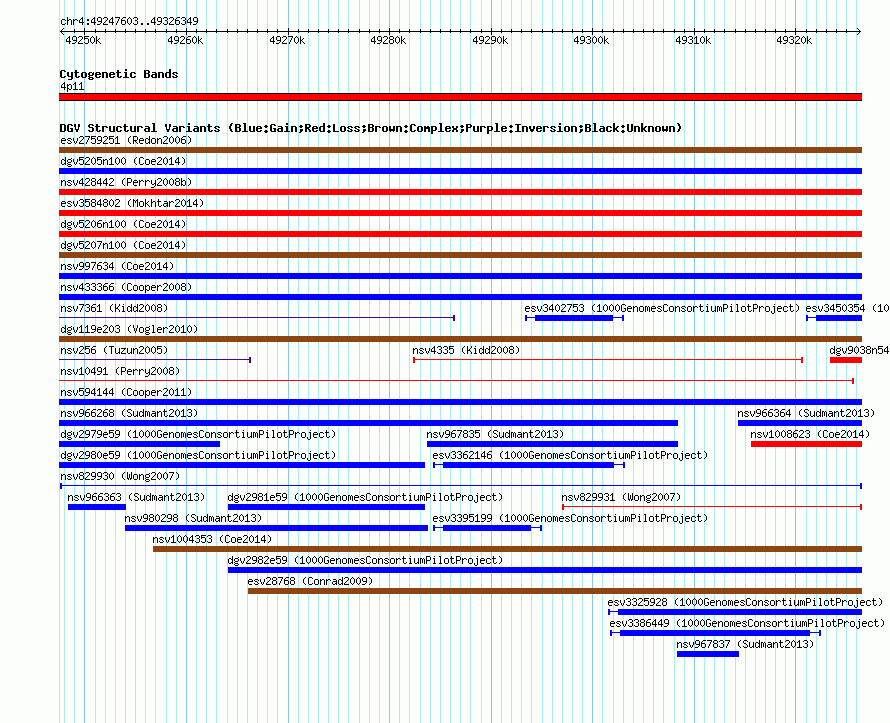This screenshot has height=723, width=890.
Task: Click the 49300k ruler label
Action: click(591, 40)
